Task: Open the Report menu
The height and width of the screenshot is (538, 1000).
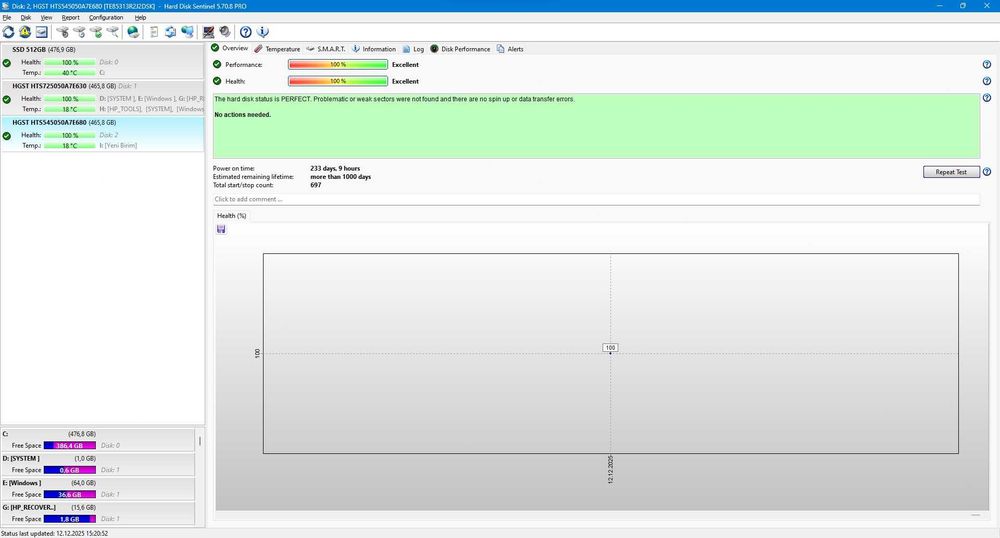Action: [70, 18]
